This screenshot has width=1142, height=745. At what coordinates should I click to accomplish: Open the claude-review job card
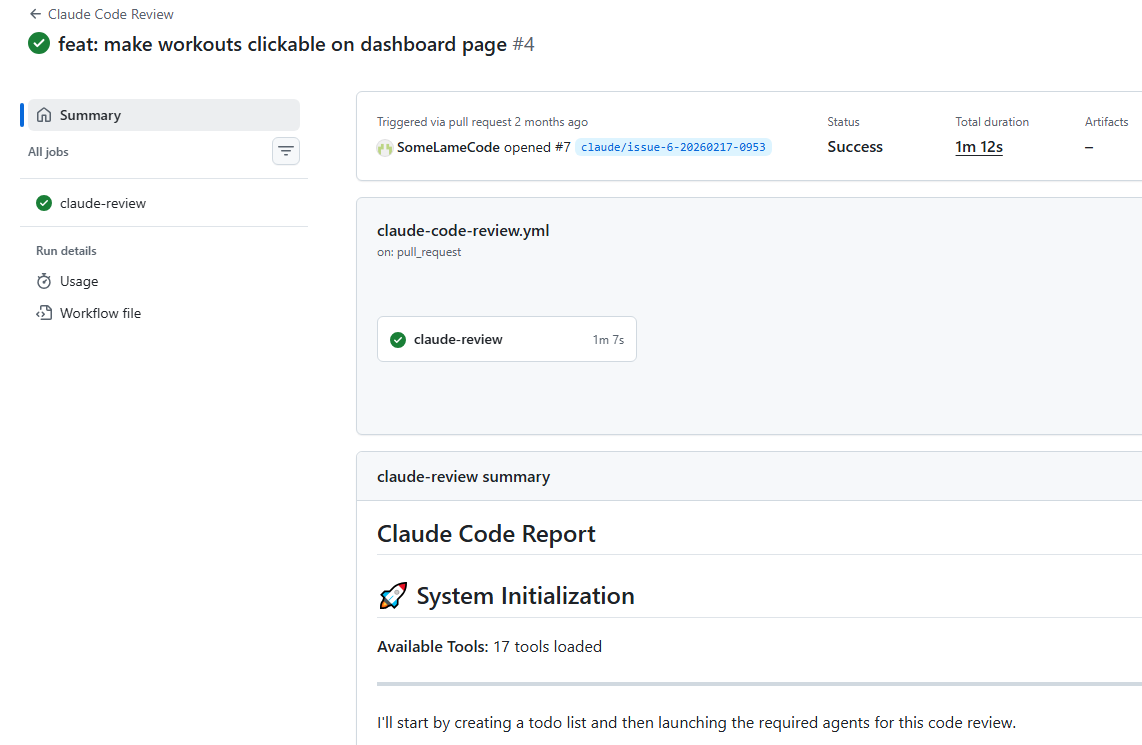tap(506, 339)
